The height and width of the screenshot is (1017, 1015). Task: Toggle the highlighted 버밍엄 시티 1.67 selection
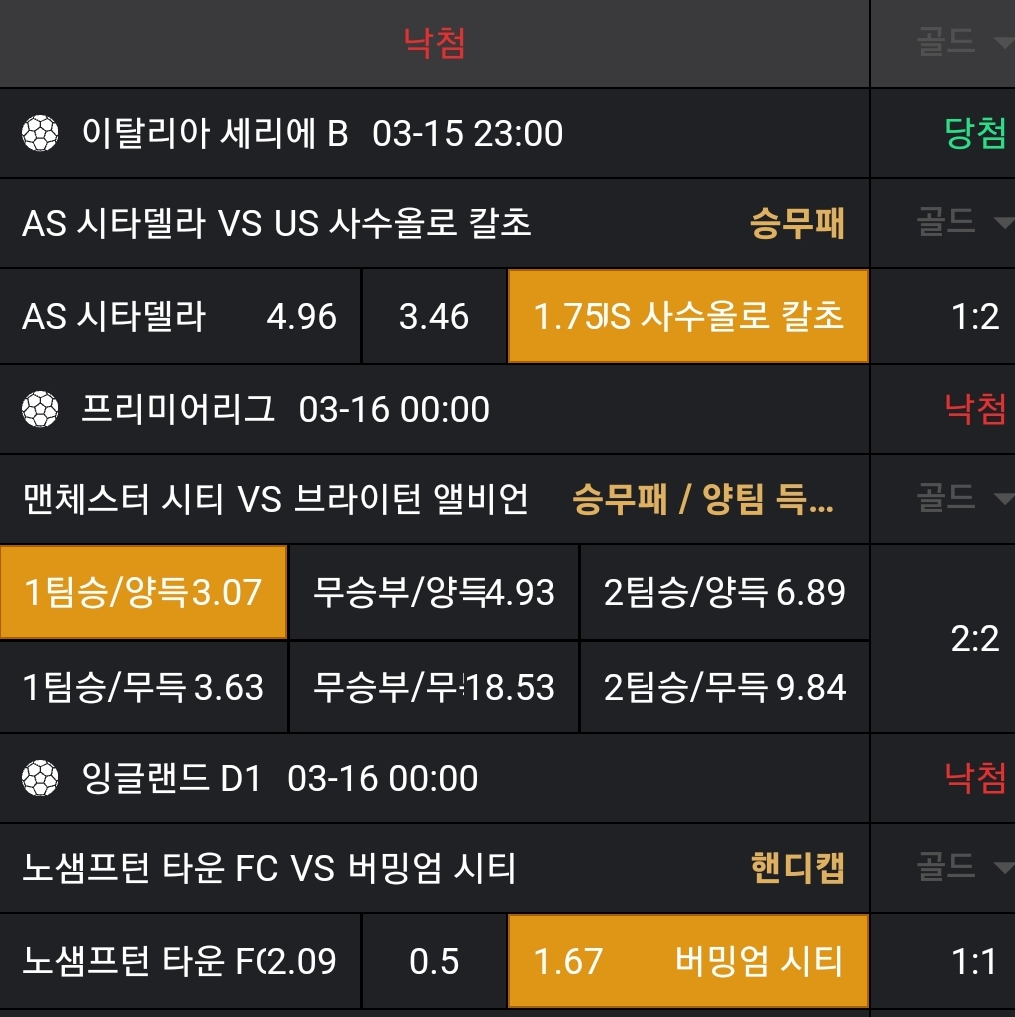(688, 962)
